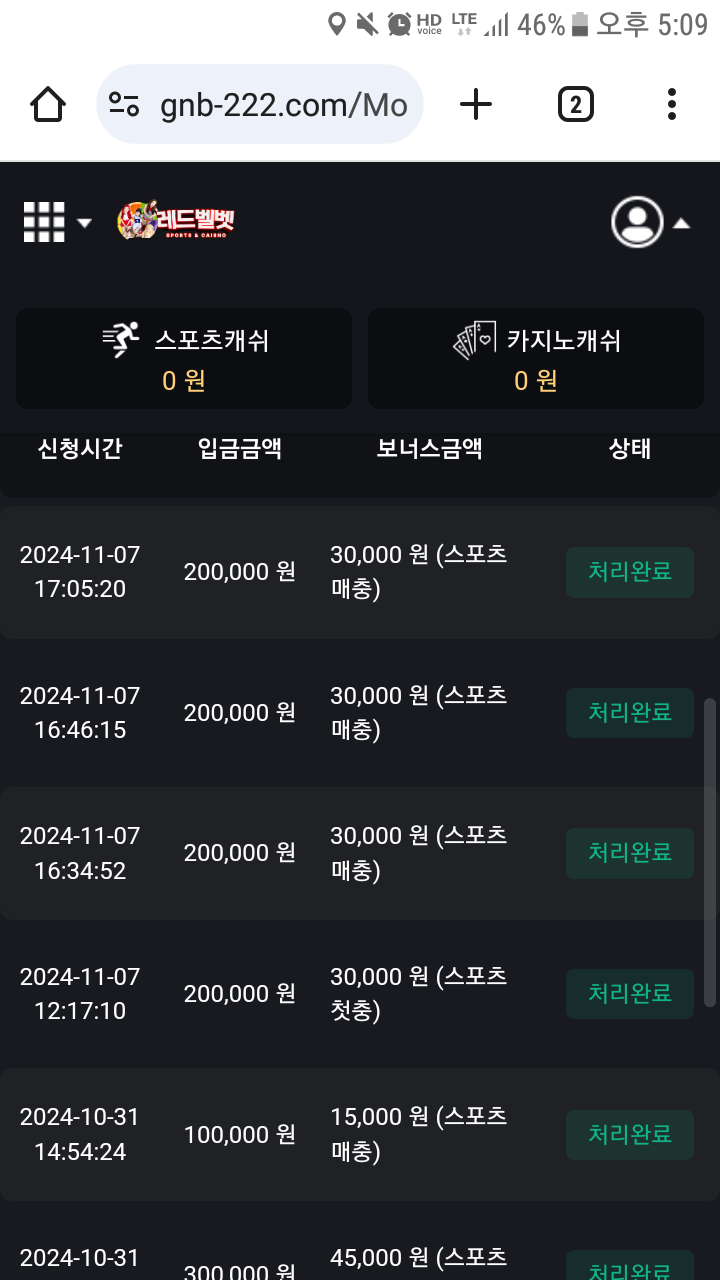Open a new tab with plus icon

click(x=476, y=104)
